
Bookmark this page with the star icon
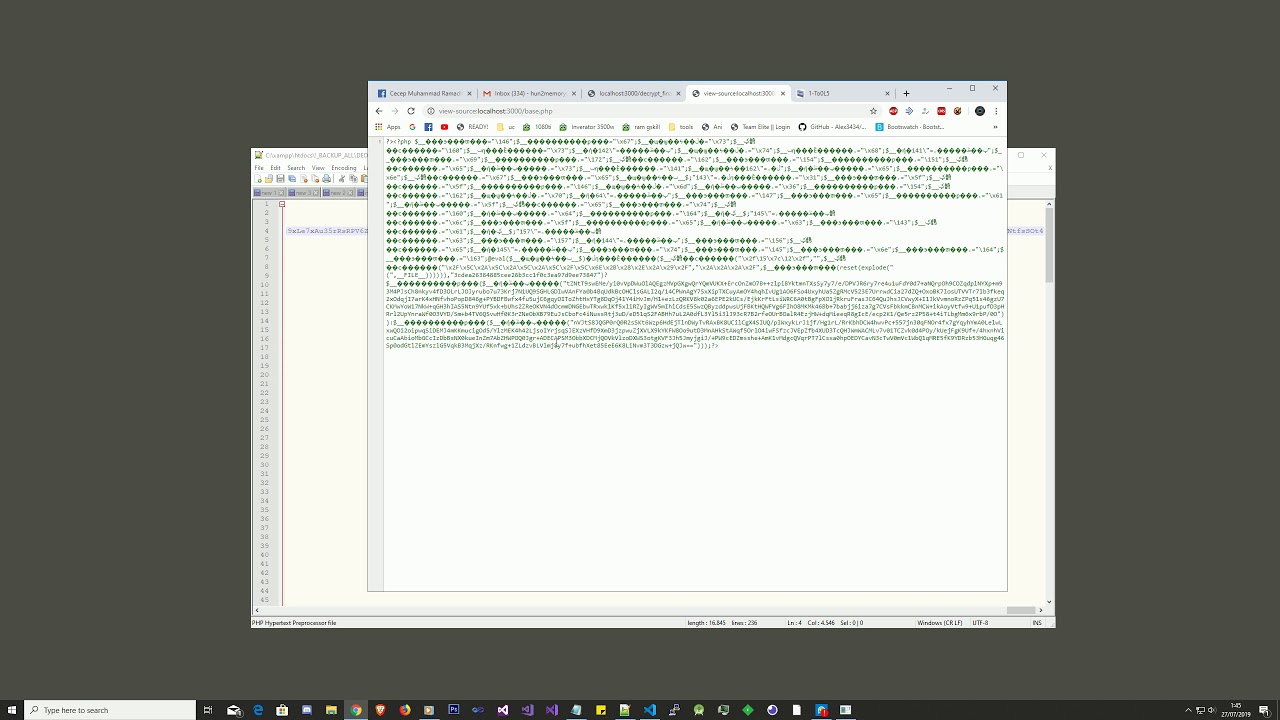point(873,111)
